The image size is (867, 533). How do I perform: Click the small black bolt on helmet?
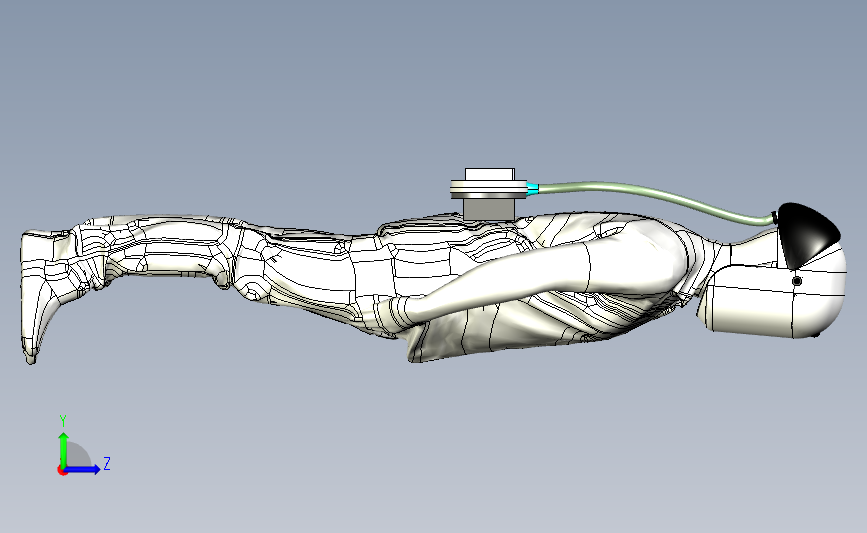point(797,281)
